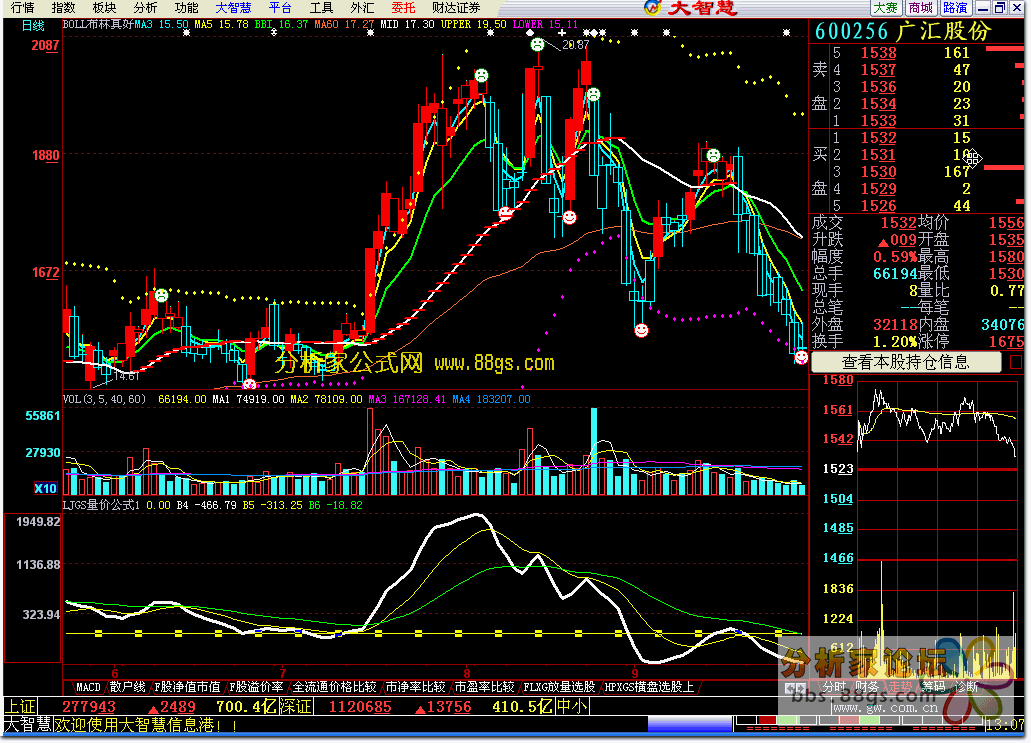Switch to the F股净值市值 tab
Image resolution: width=1031 pixels, height=743 pixels.
point(187,688)
